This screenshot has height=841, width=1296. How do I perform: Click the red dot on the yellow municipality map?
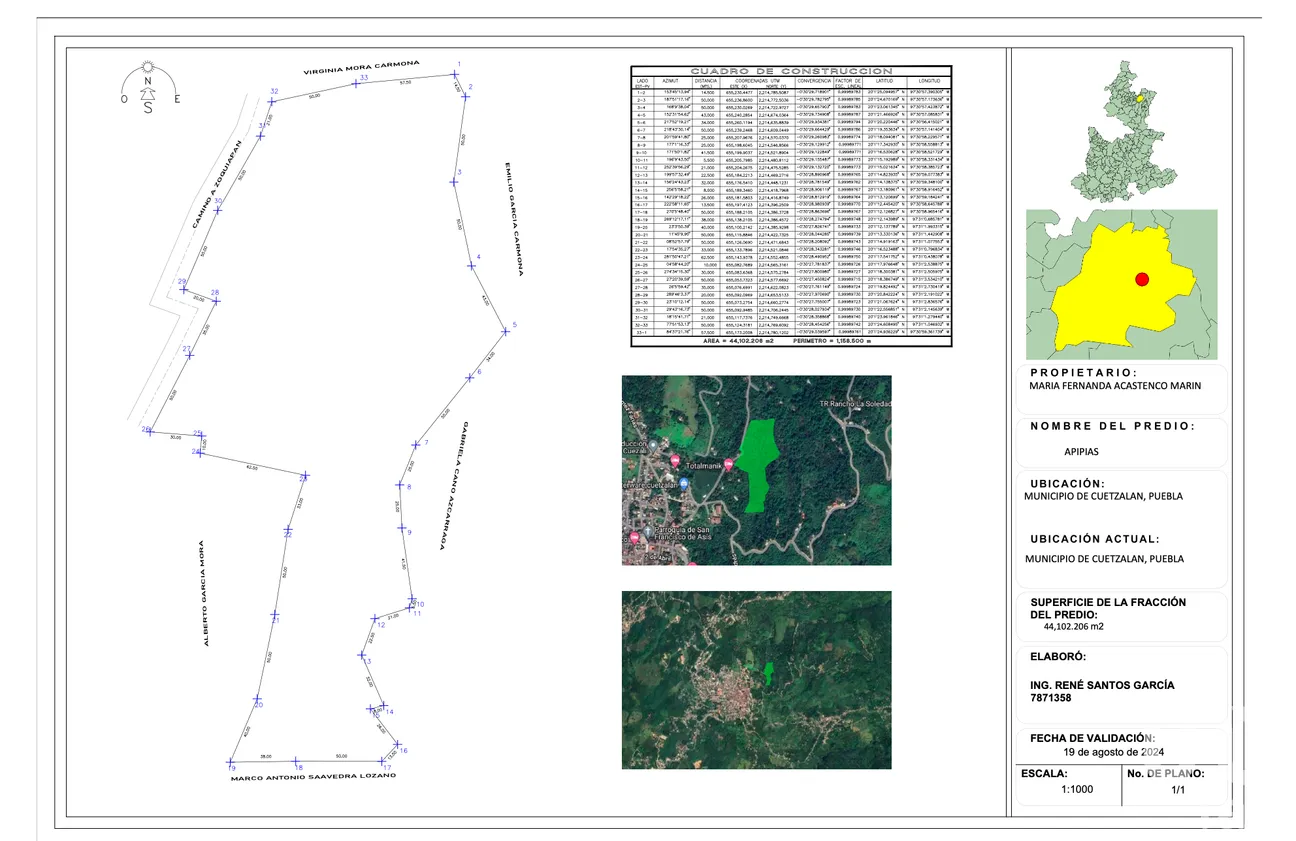click(x=1142, y=280)
